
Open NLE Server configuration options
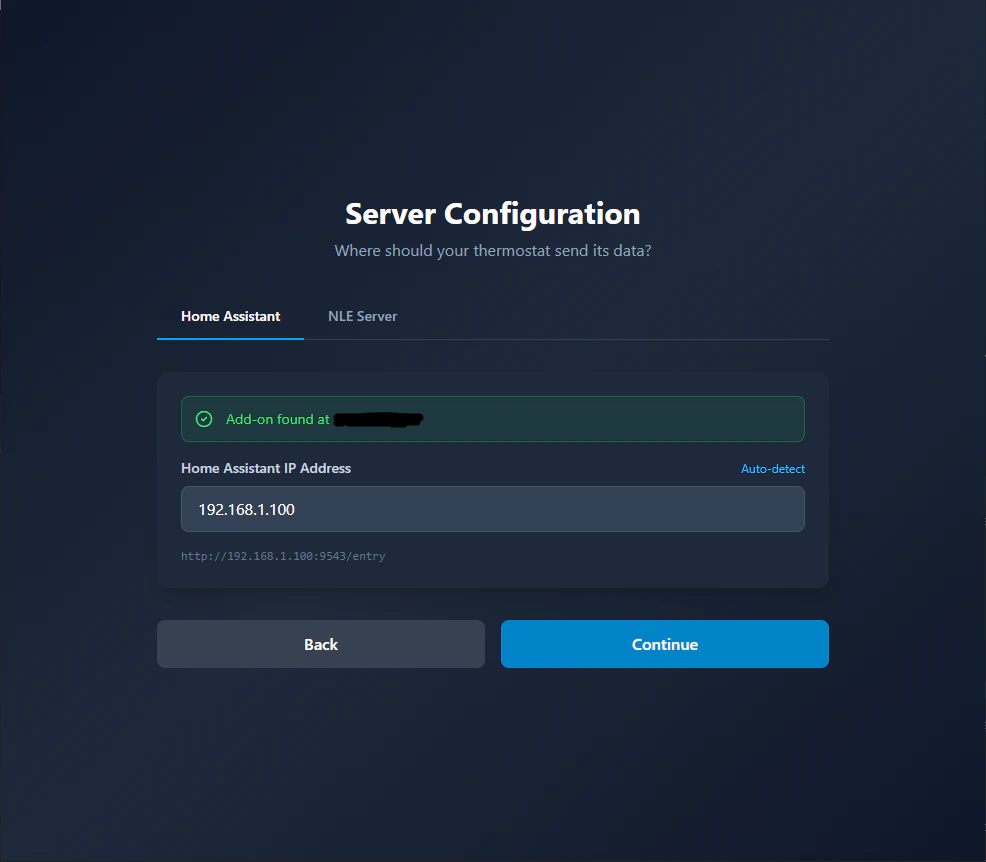click(x=362, y=316)
